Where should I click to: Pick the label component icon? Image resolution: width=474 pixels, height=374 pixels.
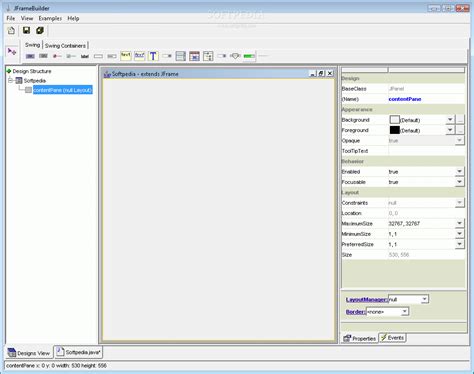(85, 56)
